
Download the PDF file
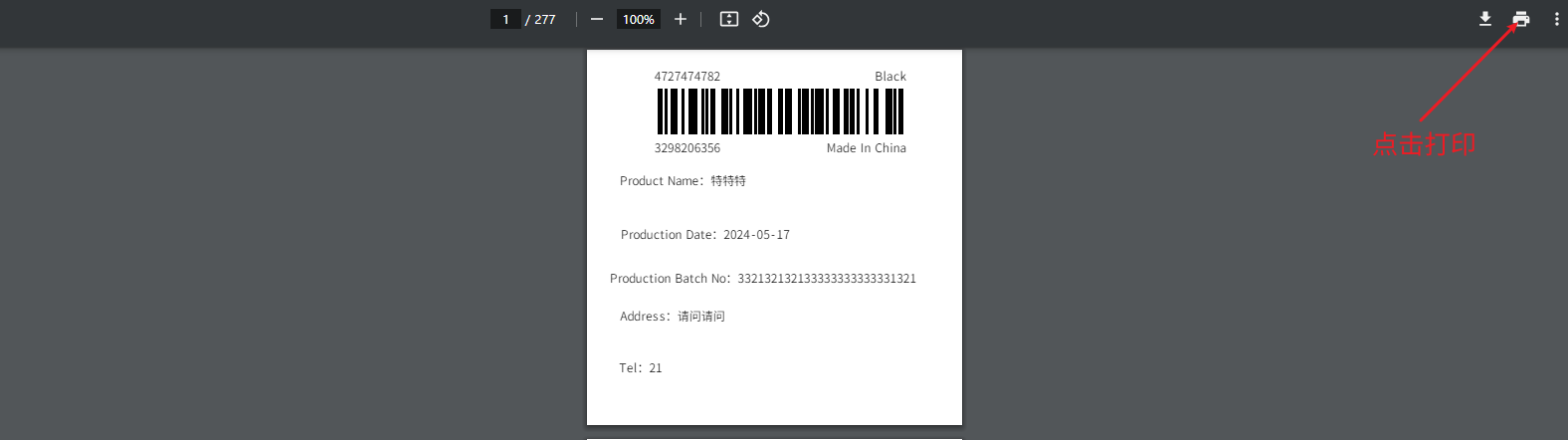point(1485,19)
